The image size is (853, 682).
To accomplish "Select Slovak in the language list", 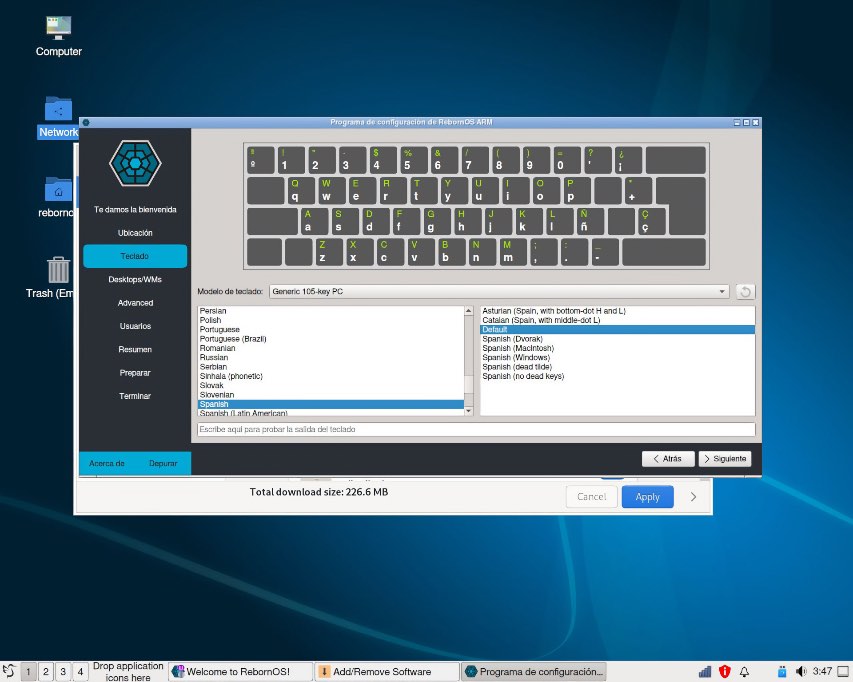I will (331, 386).
